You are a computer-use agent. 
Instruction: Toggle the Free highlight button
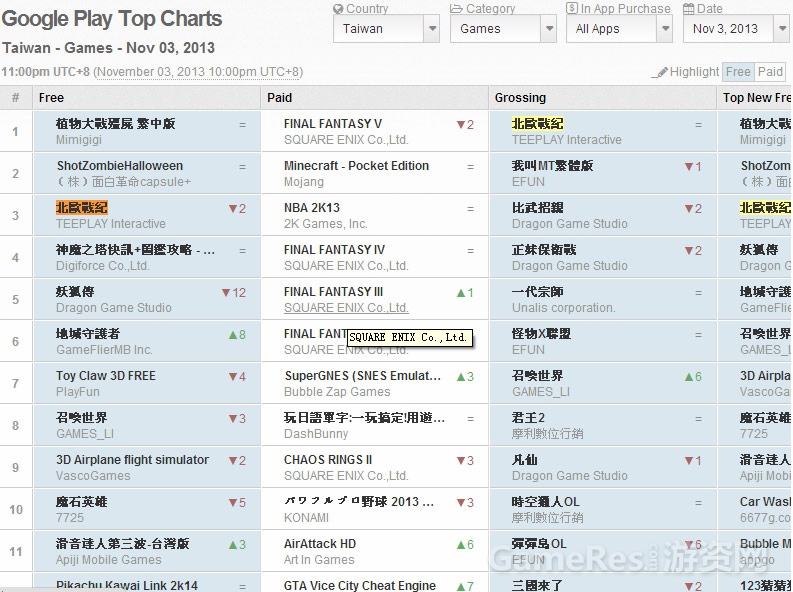[738, 72]
